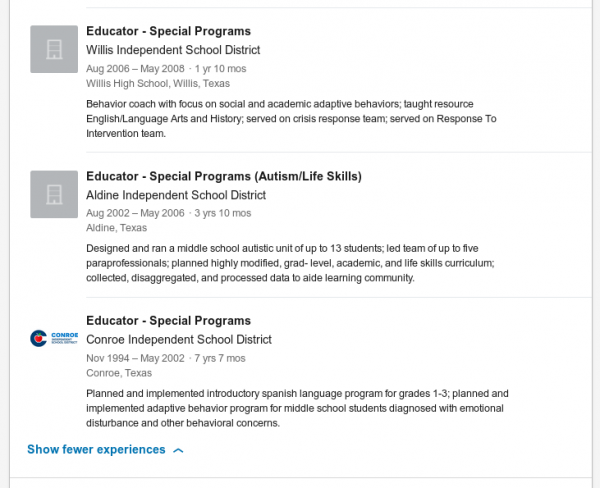Click the Spanish language program description paragraph

[x=297, y=408]
